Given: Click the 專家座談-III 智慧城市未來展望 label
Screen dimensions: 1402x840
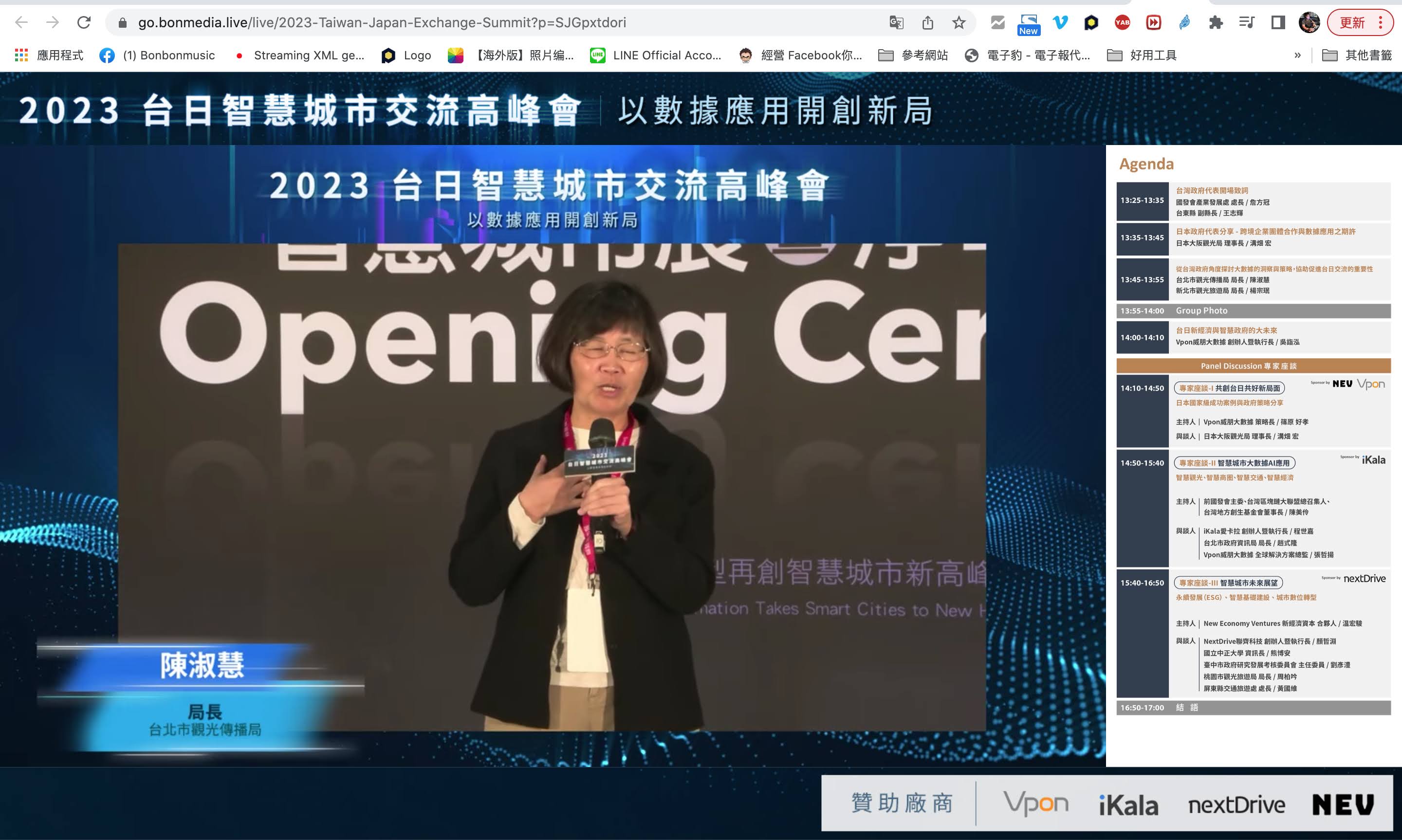Looking at the screenshot, I should coord(1228,583).
